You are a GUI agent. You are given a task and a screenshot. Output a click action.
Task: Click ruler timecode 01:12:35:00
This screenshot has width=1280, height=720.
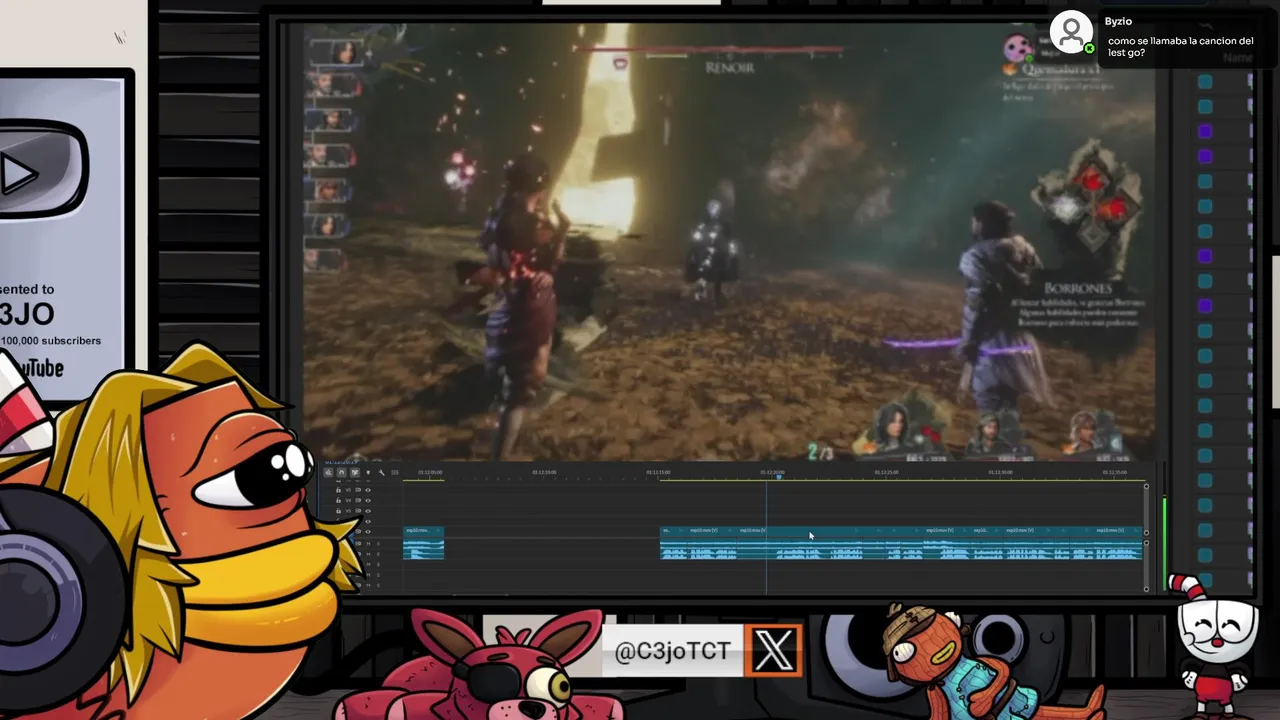pyautogui.click(x=1114, y=472)
